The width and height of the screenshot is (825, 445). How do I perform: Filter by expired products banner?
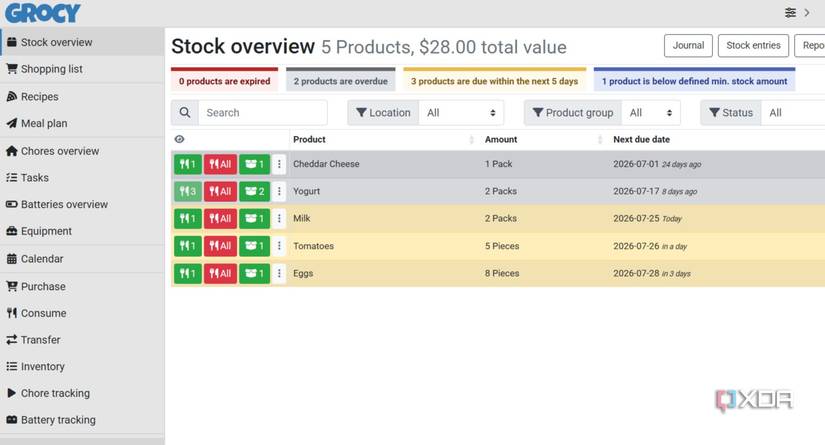[x=224, y=79]
